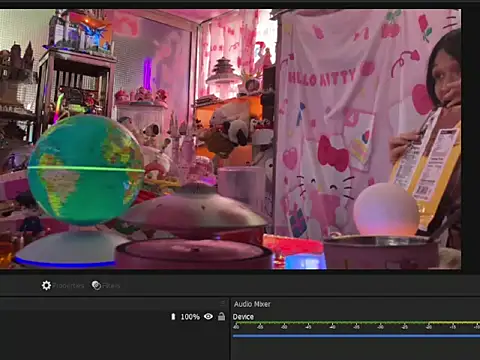This screenshot has height=360, width=480.
Task: Open the sources dock menu icon
Action: [223, 303]
